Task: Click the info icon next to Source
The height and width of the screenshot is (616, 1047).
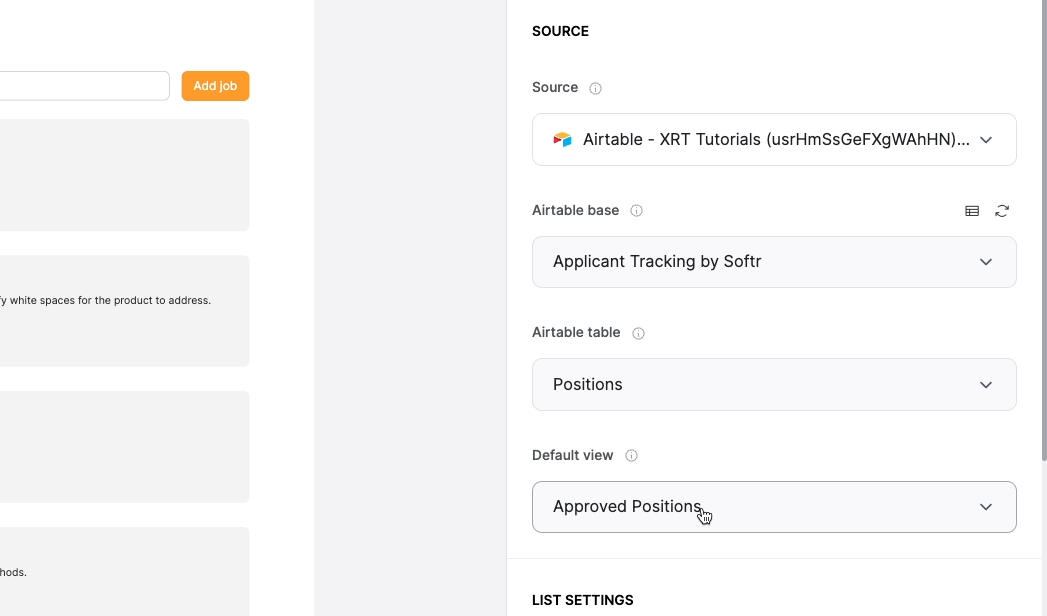Action: (x=595, y=88)
